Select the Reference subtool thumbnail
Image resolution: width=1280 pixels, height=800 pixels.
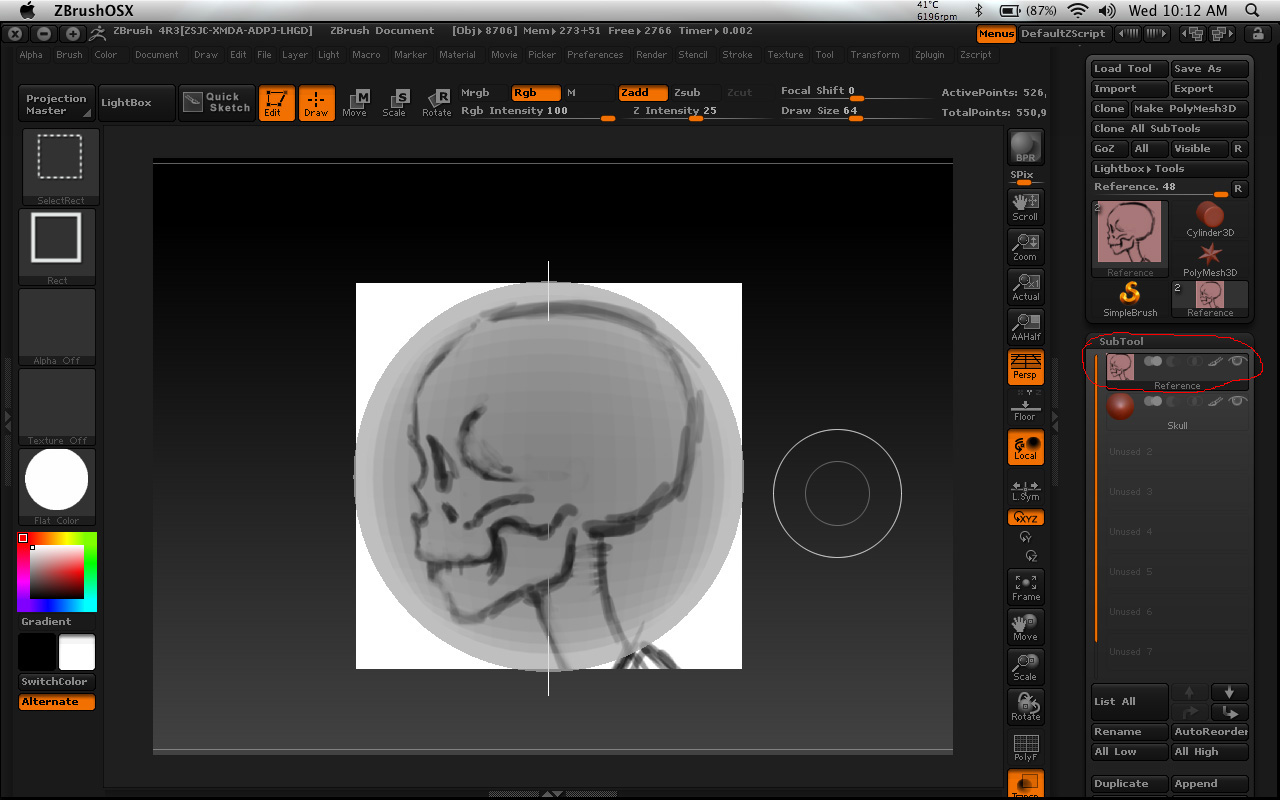click(x=1120, y=367)
